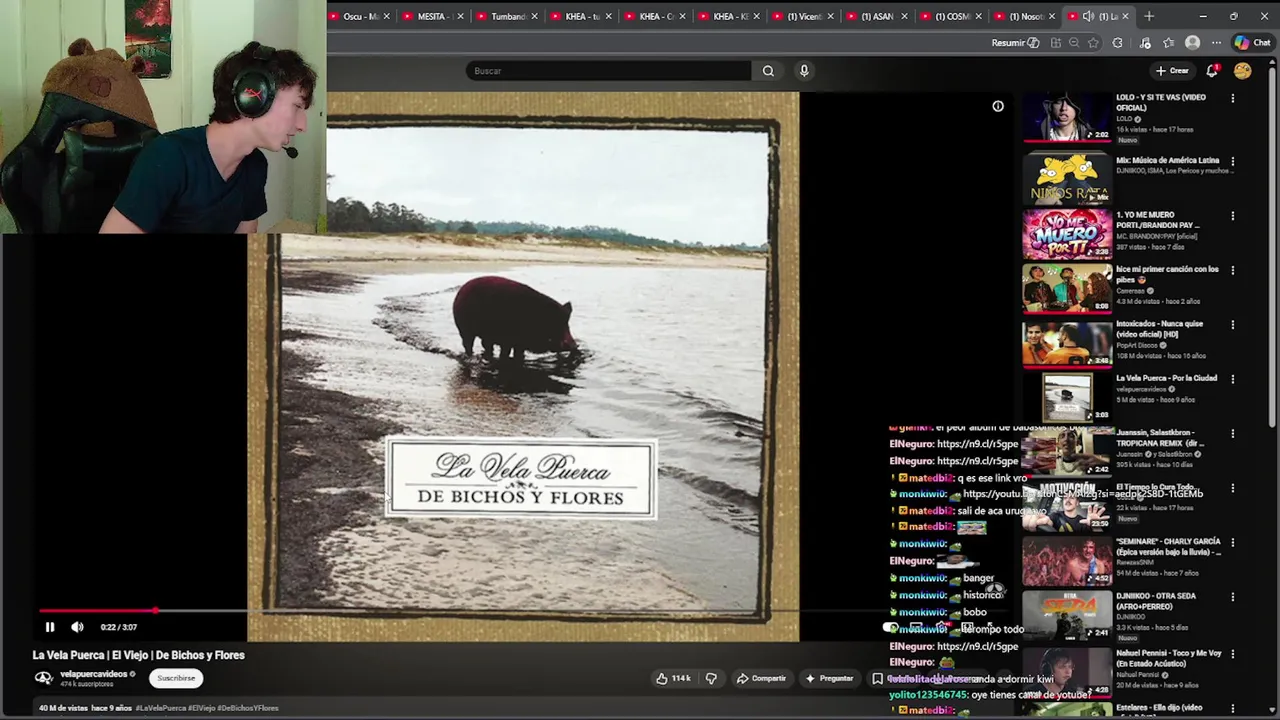This screenshot has width=1280, height=720.
Task: Open the velapuercavideos channel link
Action: pos(93,674)
